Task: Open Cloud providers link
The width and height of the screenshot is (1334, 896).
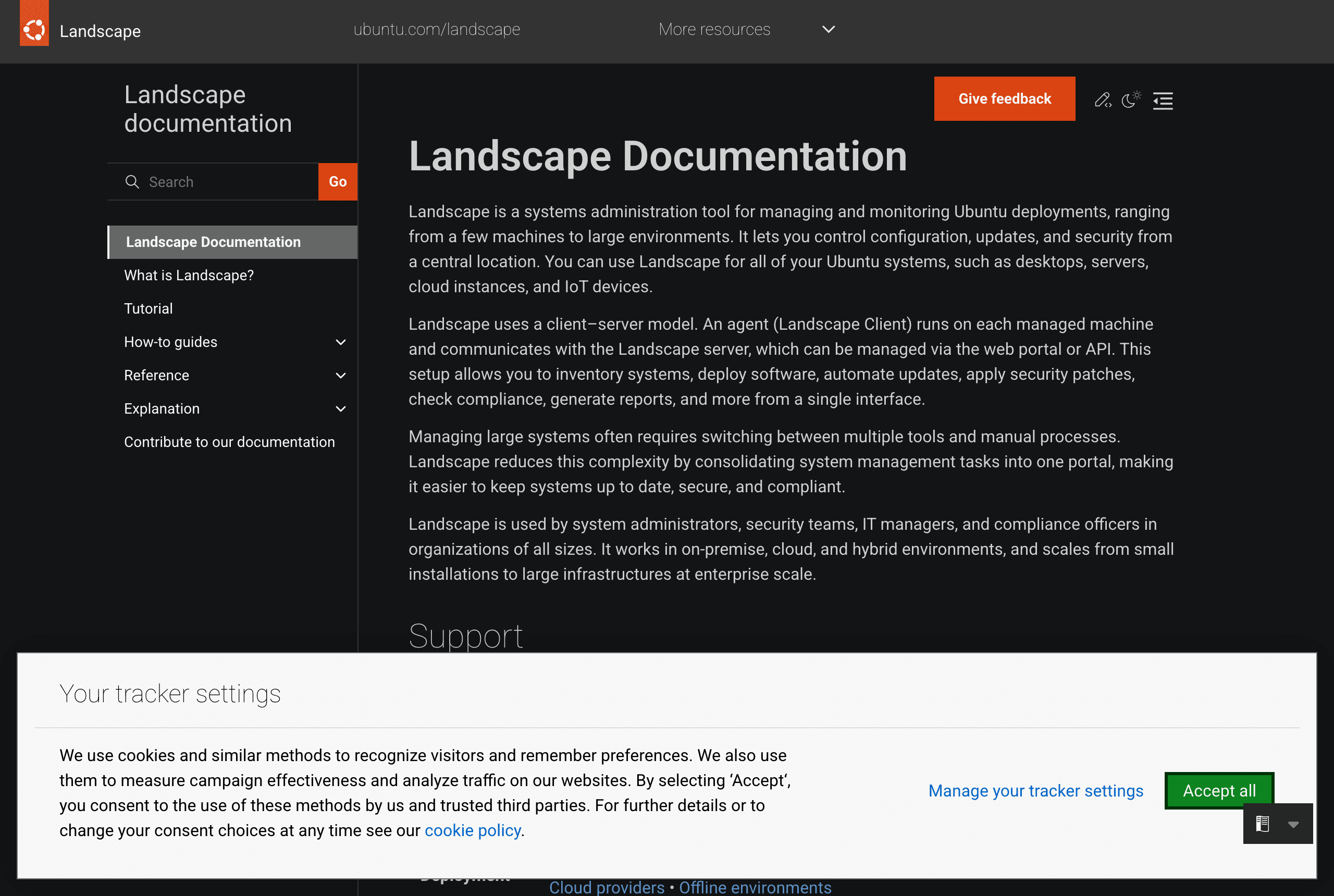Action: [607, 888]
